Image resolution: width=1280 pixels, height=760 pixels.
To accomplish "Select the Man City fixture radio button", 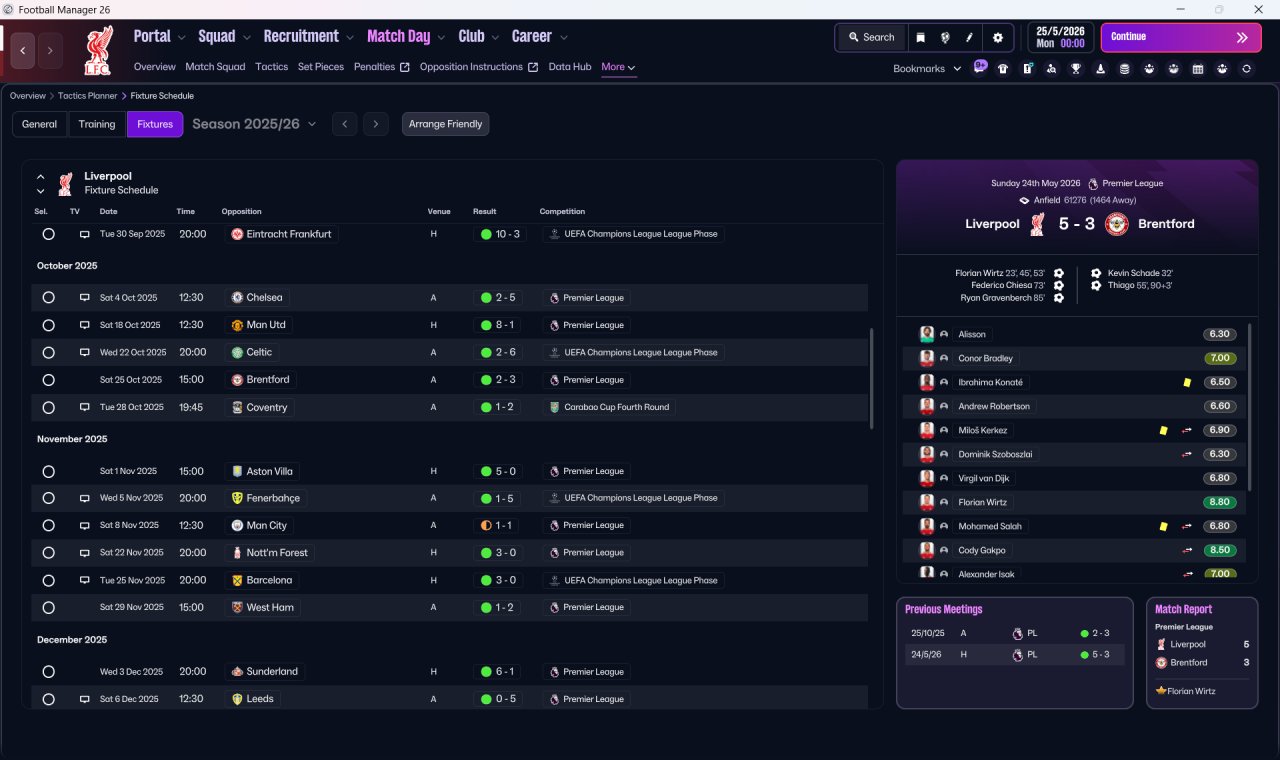I will pyautogui.click(x=48, y=525).
